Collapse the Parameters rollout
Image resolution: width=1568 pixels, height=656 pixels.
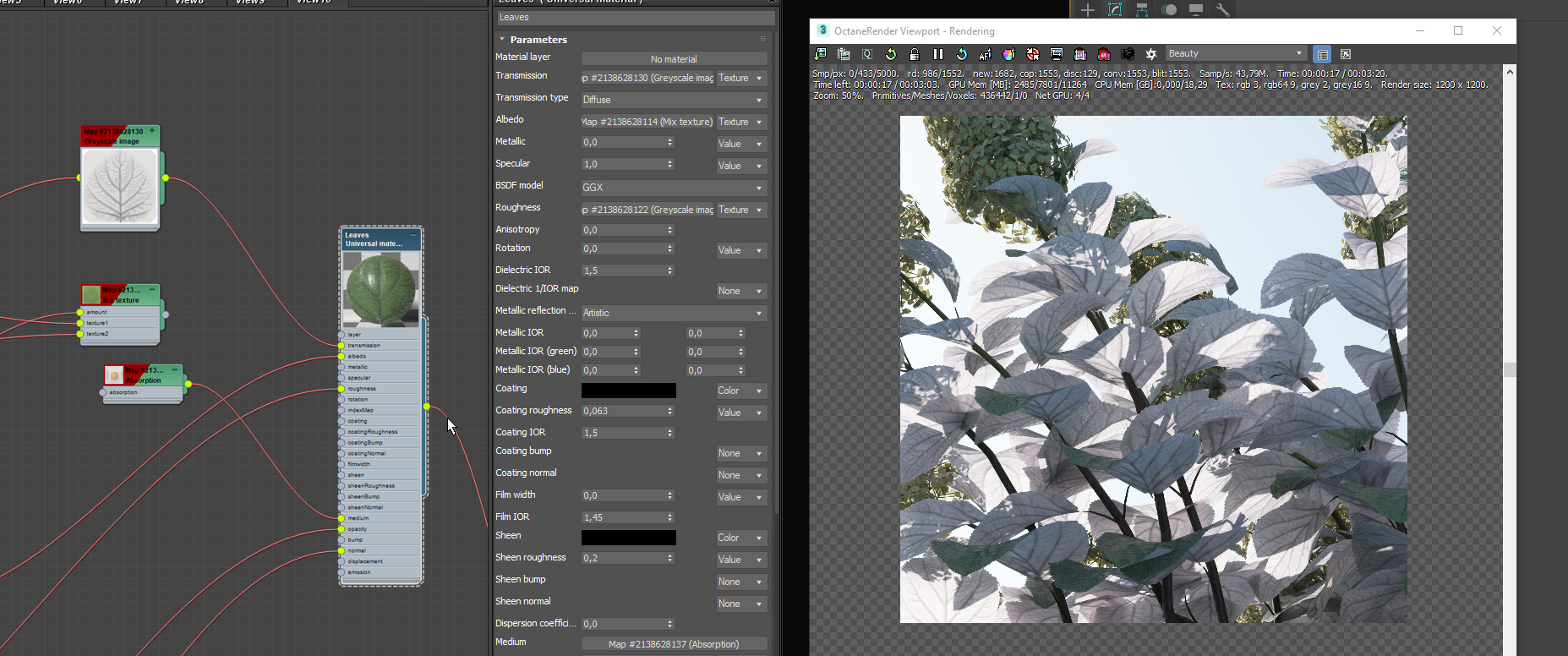coord(502,40)
